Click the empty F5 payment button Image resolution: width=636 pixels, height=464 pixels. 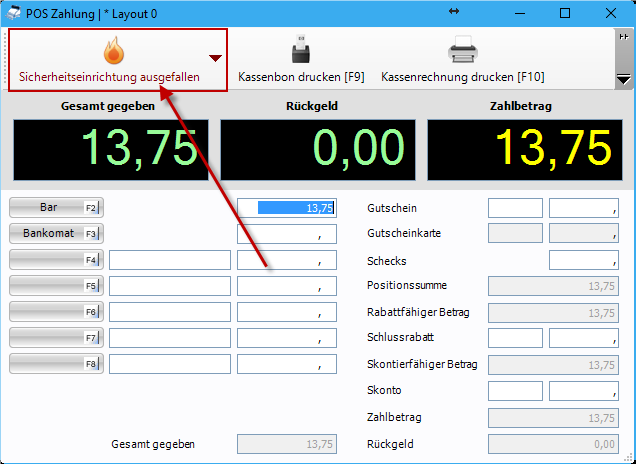click(x=56, y=286)
